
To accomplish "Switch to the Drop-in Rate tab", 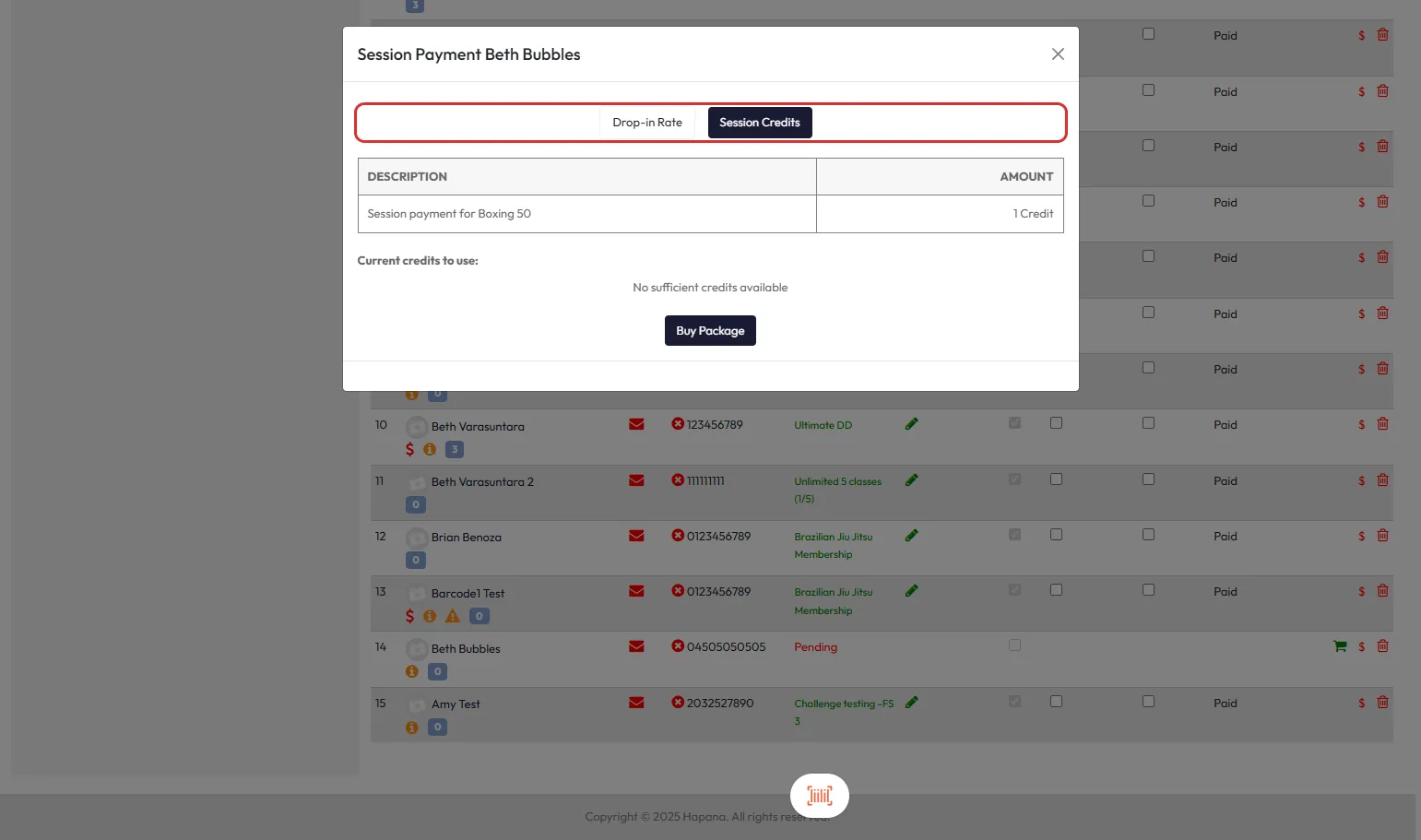I will 647,123.
